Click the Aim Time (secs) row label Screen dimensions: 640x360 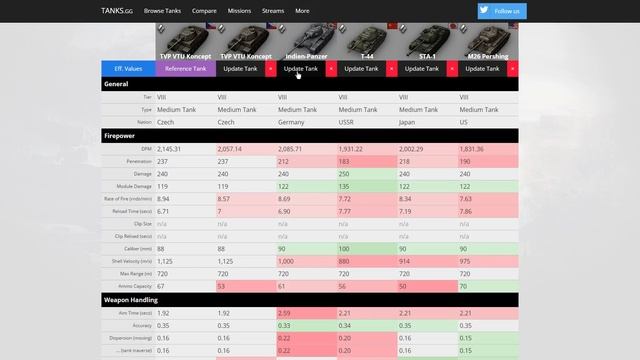click(135, 313)
